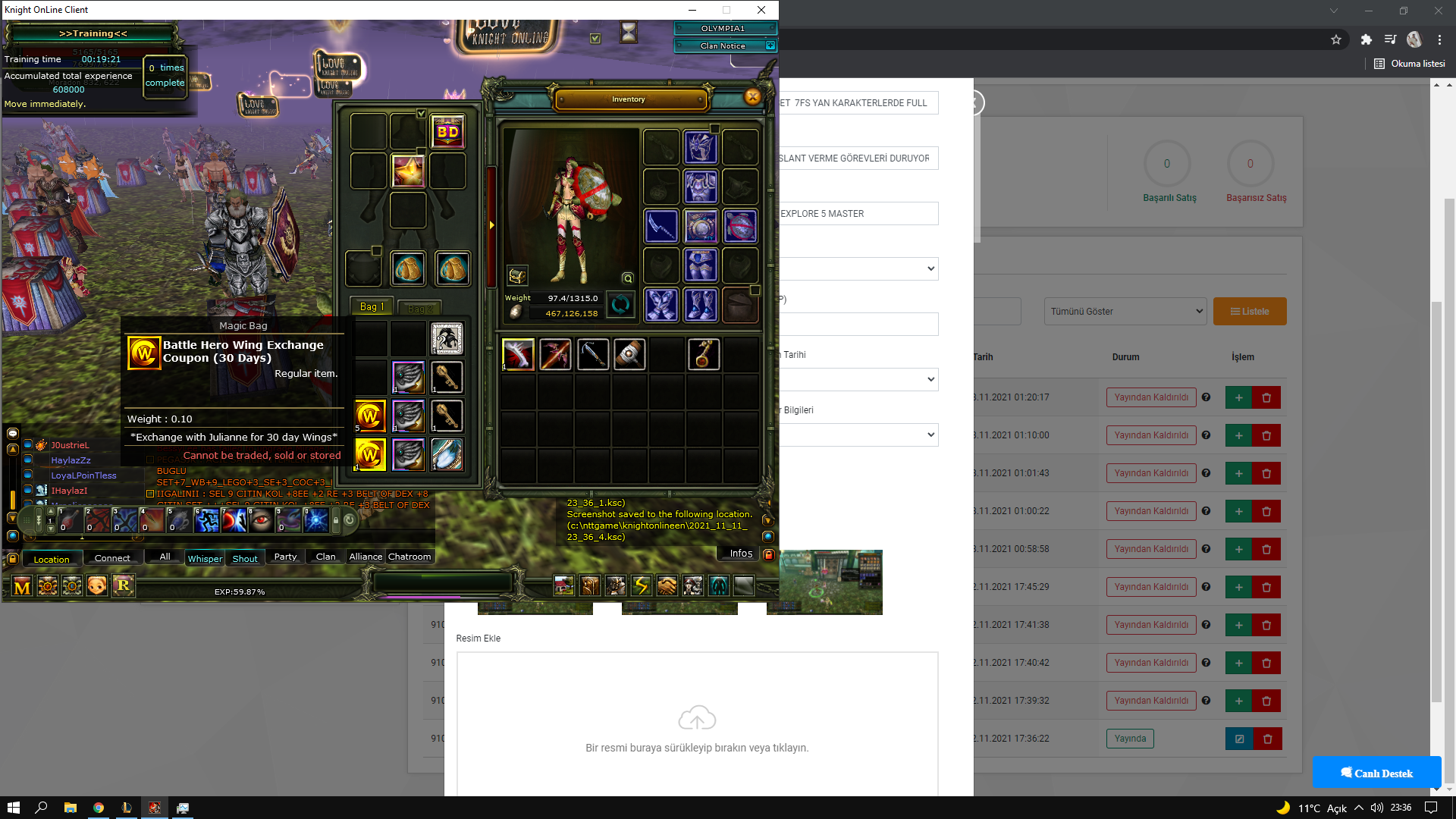Screen dimensions: 1456x819
Task: Select the wooden hammer item in inventory
Action: pyautogui.click(x=629, y=354)
